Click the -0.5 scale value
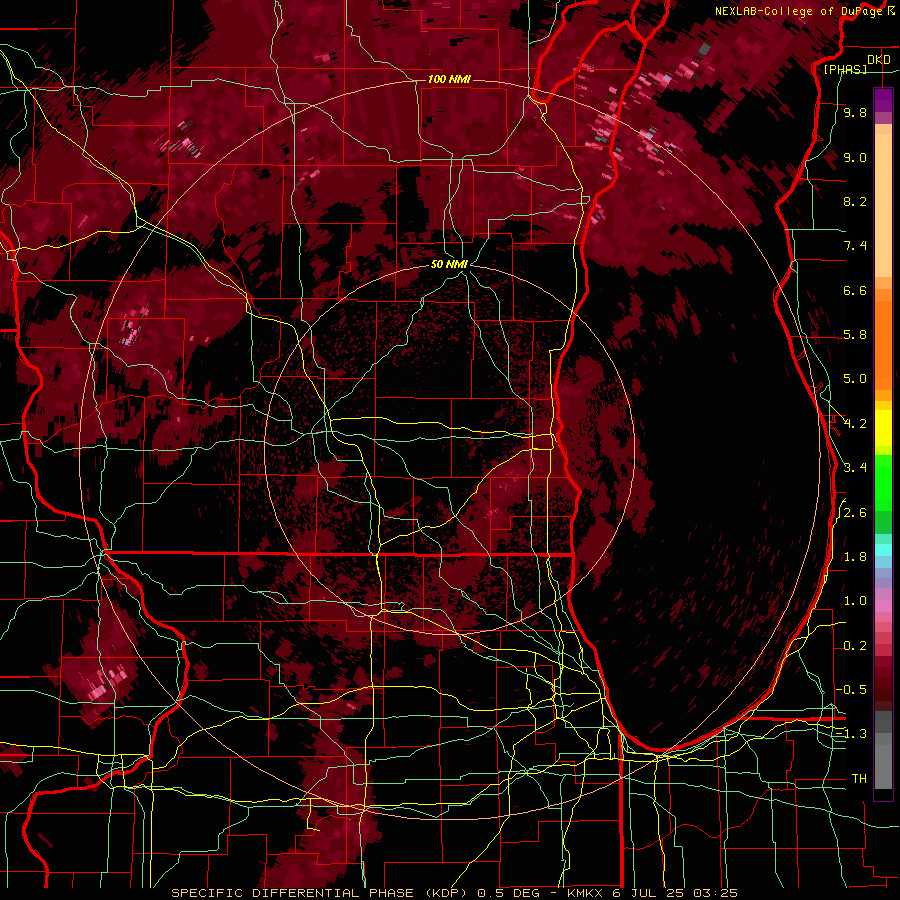This screenshot has width=900, height=900. coord(852,690)
